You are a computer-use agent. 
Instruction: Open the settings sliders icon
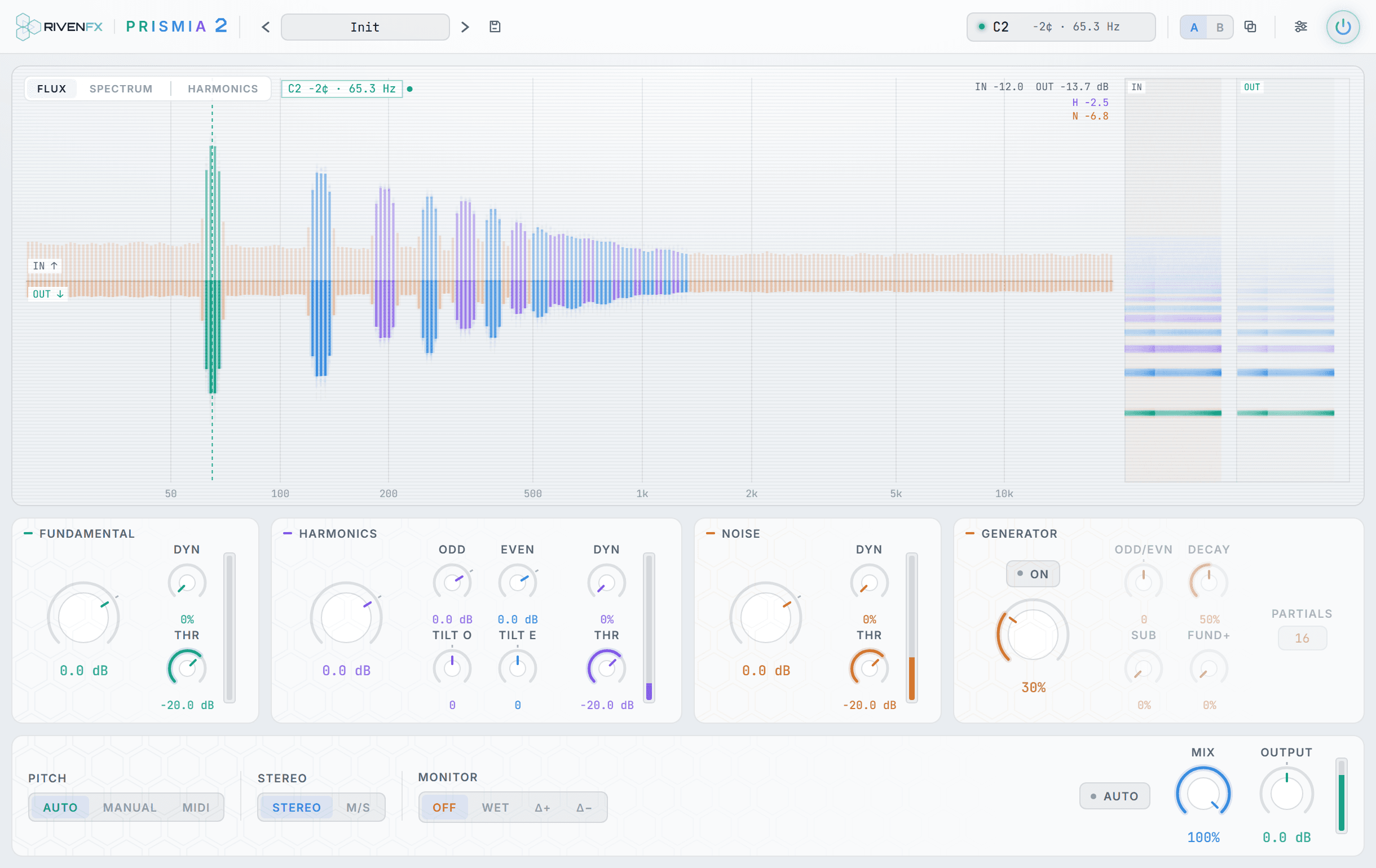[x=1300, y=27]
